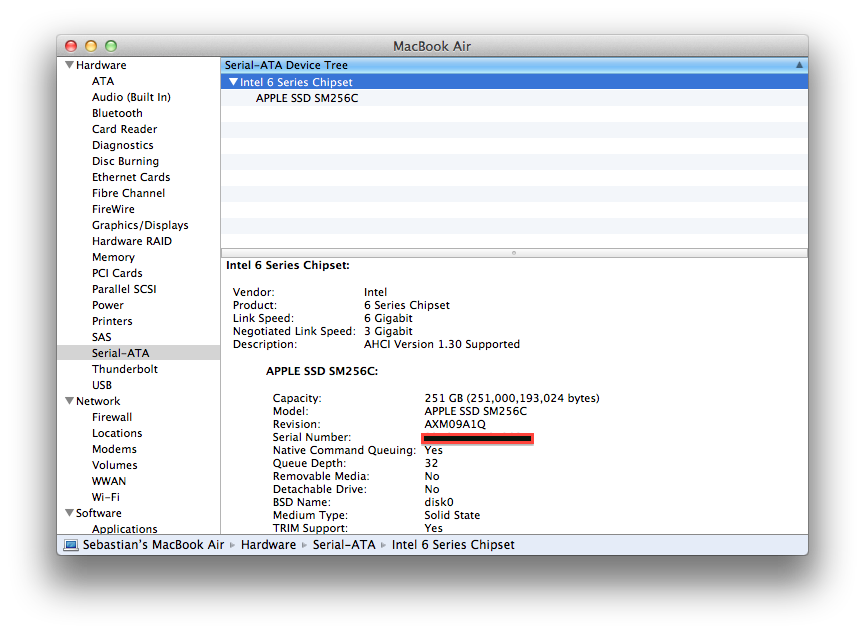This screenshot has width=865, height=634.
Task: Click the computer icon in the path bar
Action: point(71,545)
